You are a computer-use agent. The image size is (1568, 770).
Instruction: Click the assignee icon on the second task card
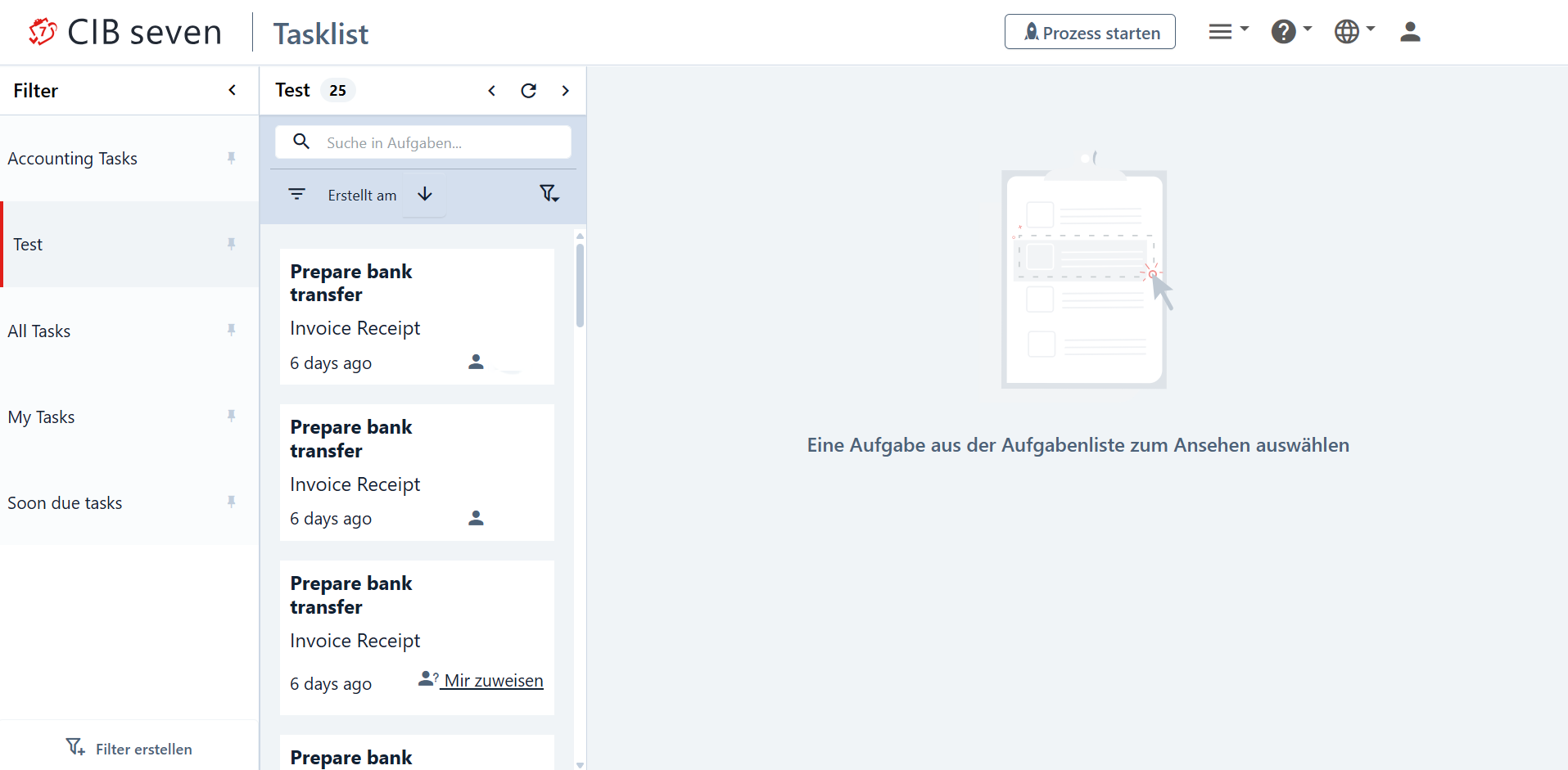click(476, 518)
